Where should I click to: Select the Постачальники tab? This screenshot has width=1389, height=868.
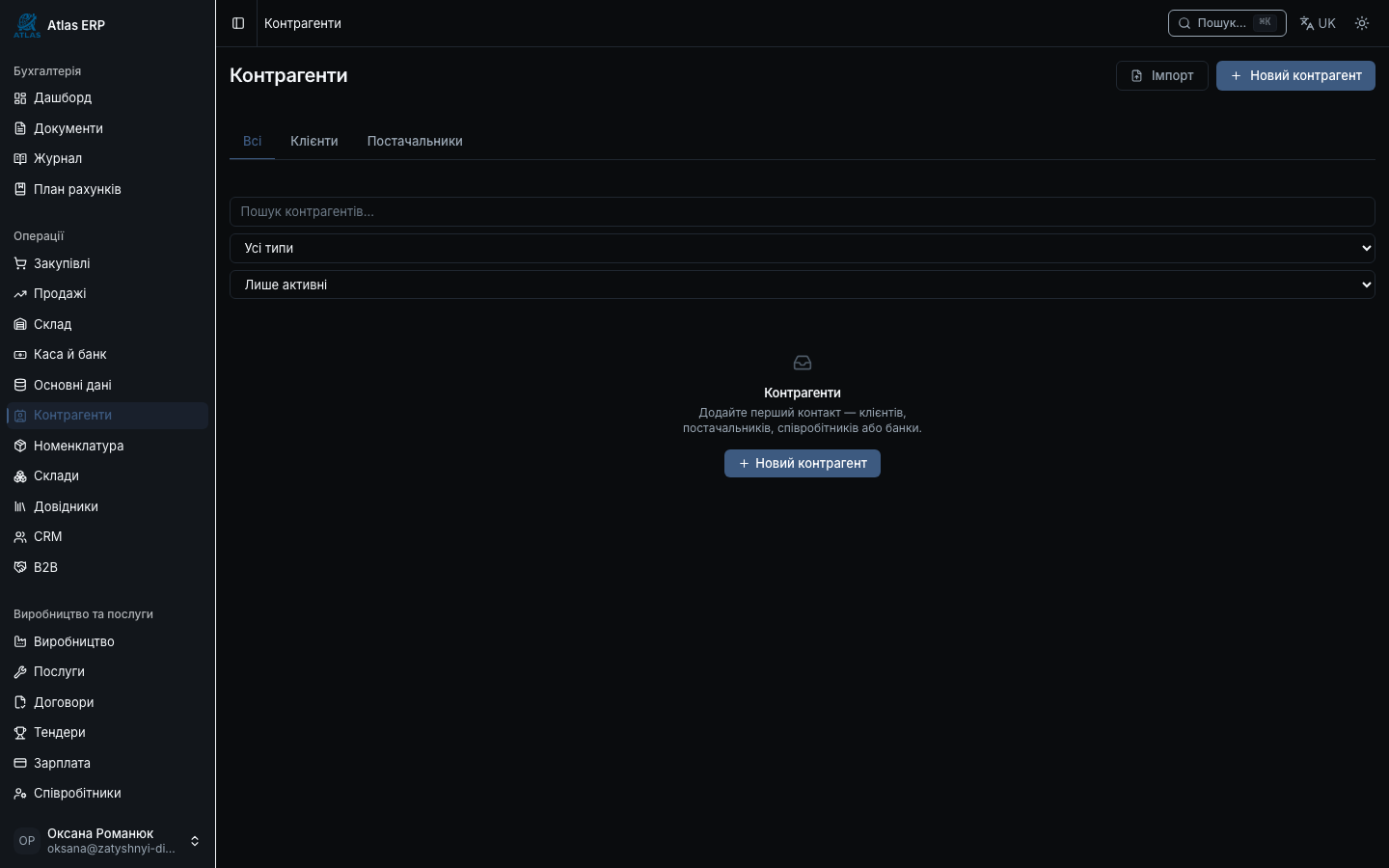point(415,141)
